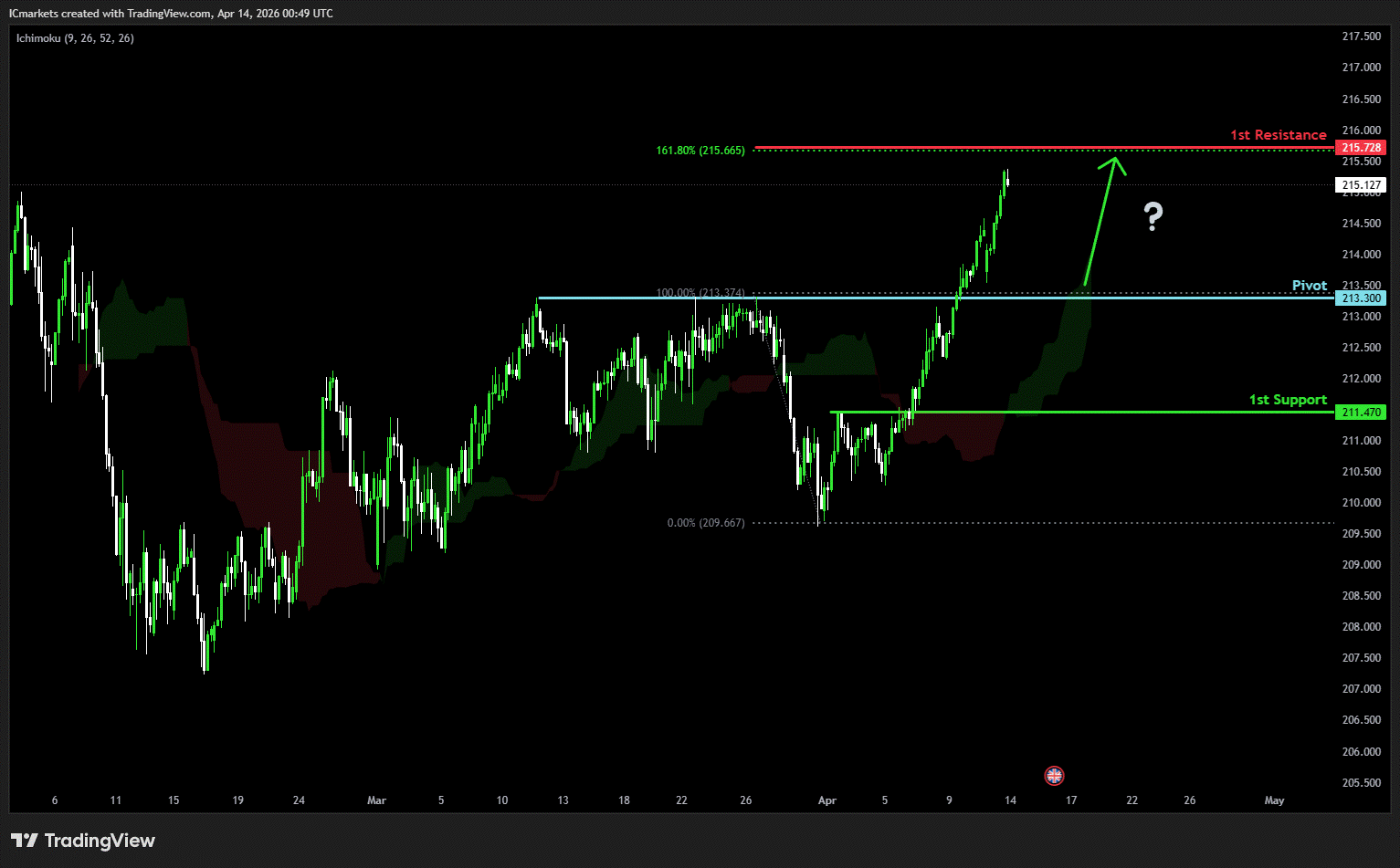Click the '1st Support' text label
This screenshot has height=868, width=1400.
(1288, 400)
